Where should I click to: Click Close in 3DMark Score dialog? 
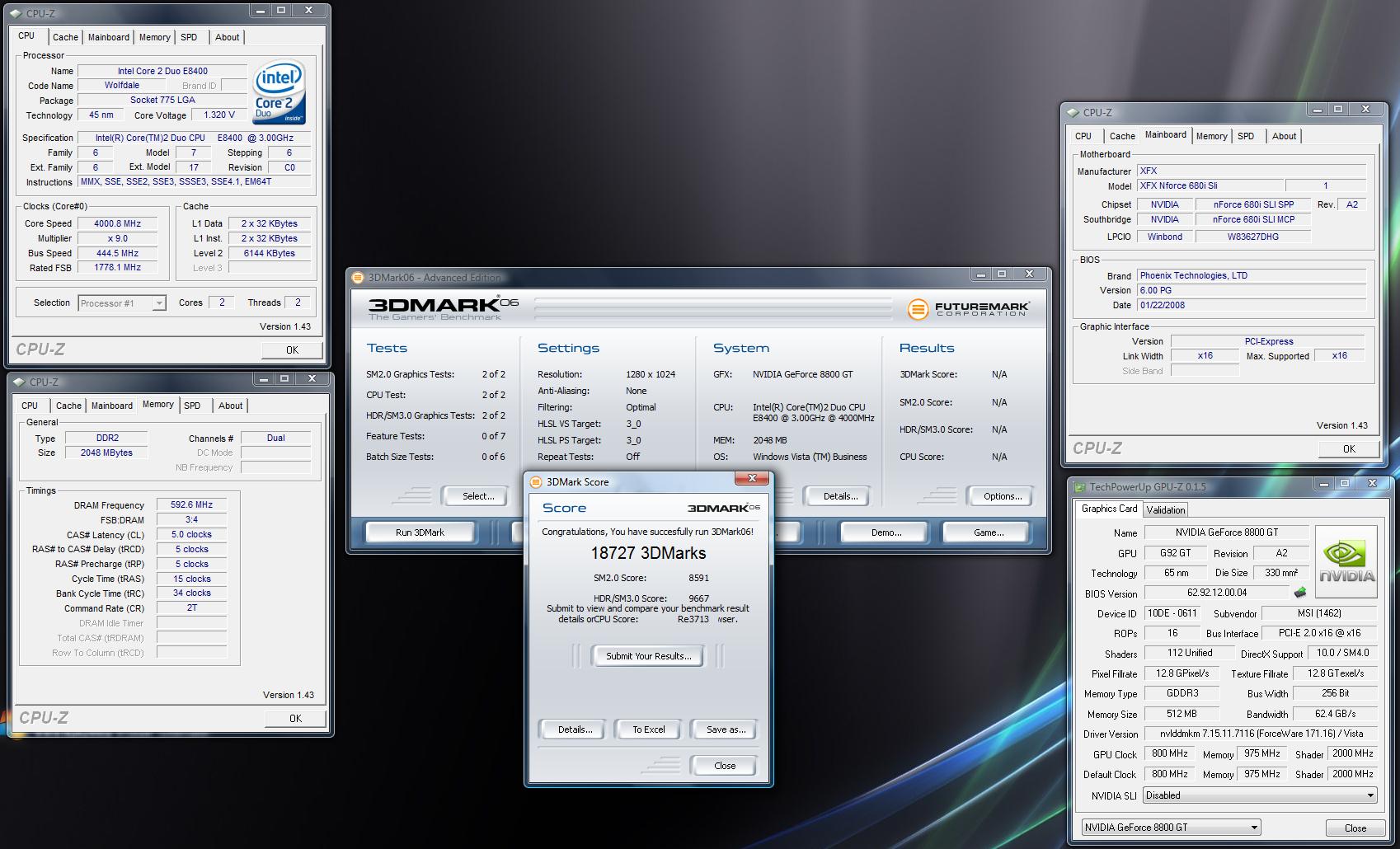click(x=725, y=766)
